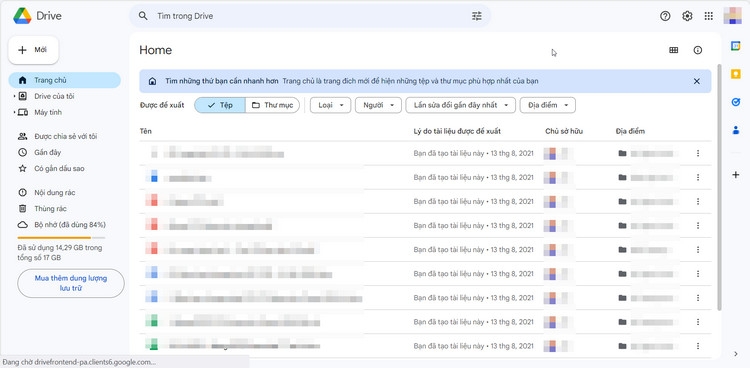This screenshot has height=368, width=750.
Task: Open more actions for seventh file row
Action: pyautogui.click(x=697, y=298)
